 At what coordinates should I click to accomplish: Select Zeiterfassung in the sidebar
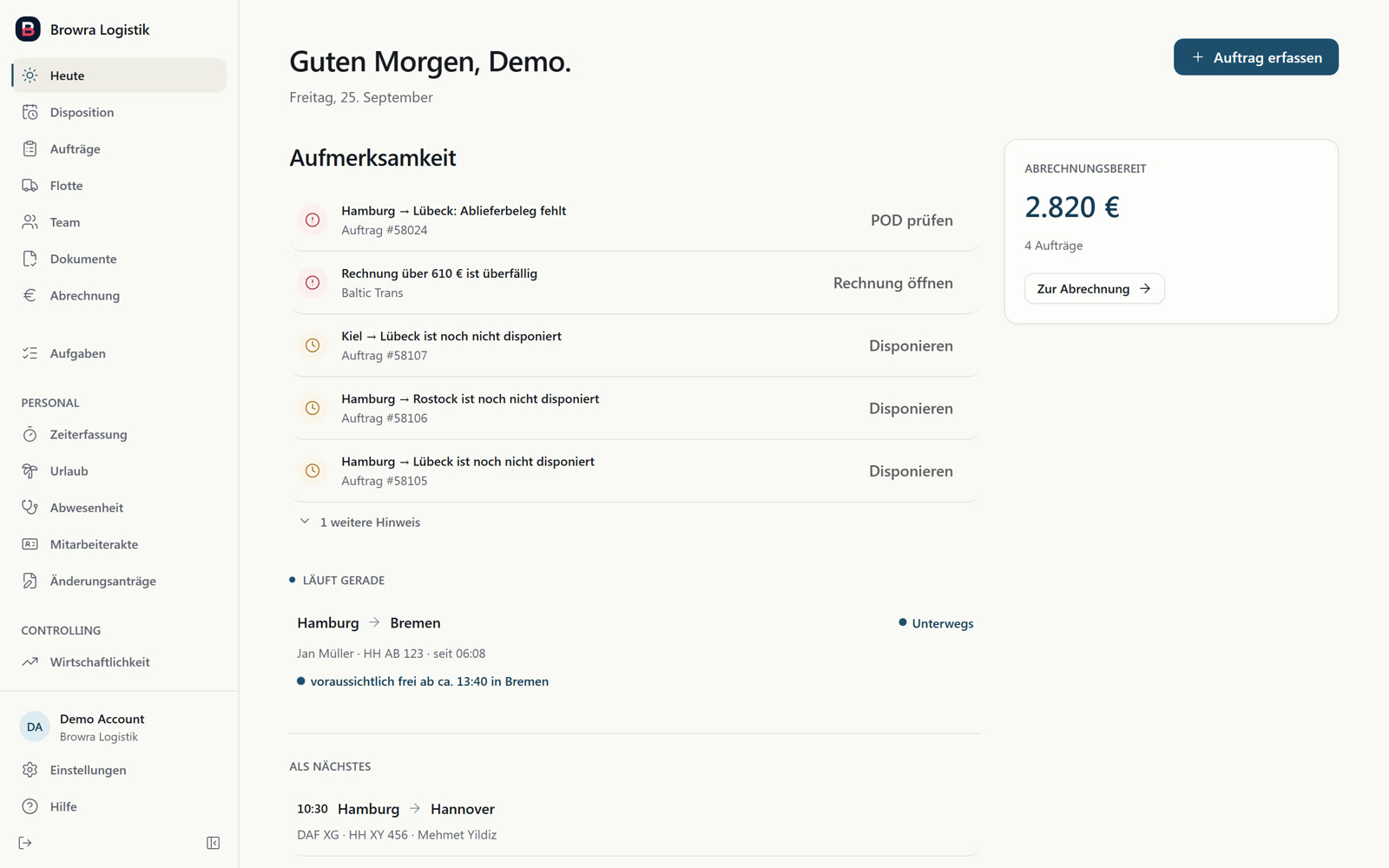tap(119, 434)
